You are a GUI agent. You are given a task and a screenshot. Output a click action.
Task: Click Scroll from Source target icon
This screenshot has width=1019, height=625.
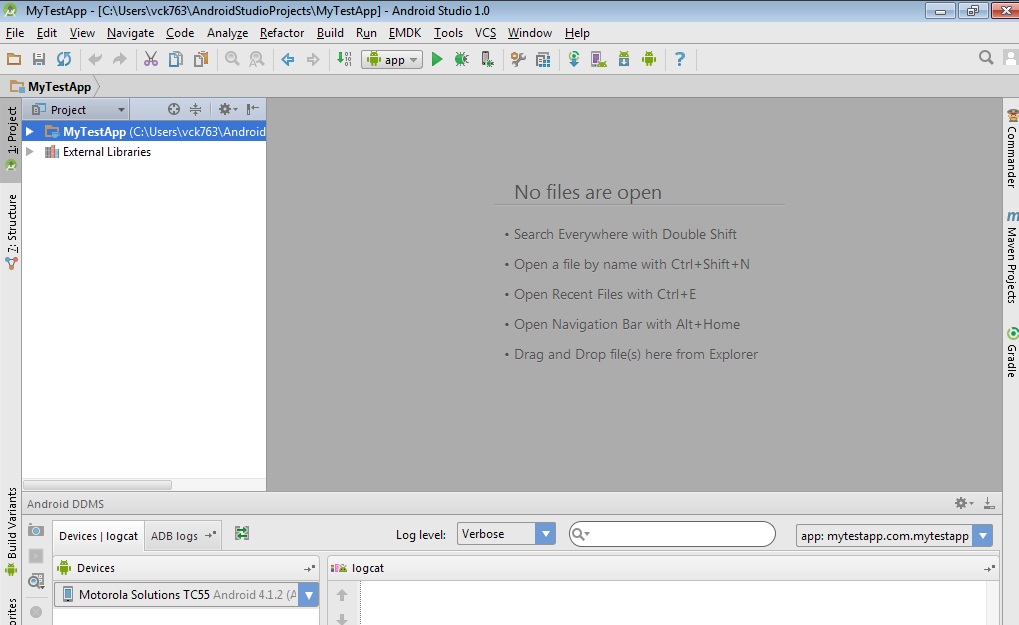point(174,109)
